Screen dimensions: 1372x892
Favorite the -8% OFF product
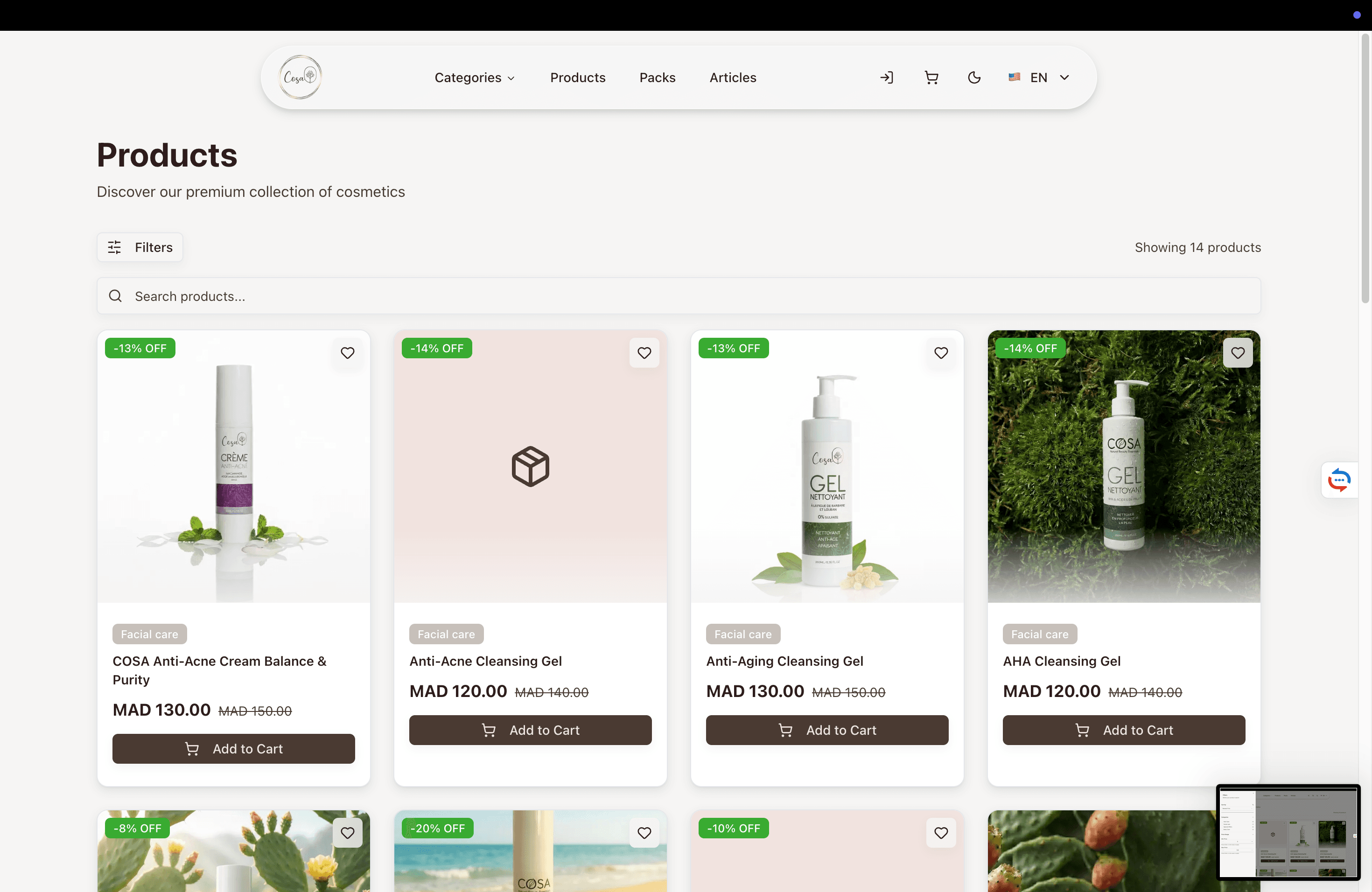(348, 833)
